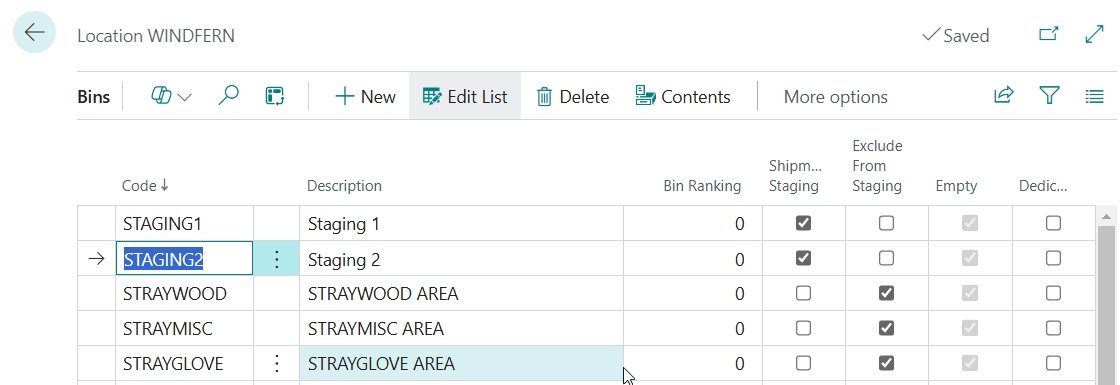Click the Exclude From Staging column header

pos(877,166)
